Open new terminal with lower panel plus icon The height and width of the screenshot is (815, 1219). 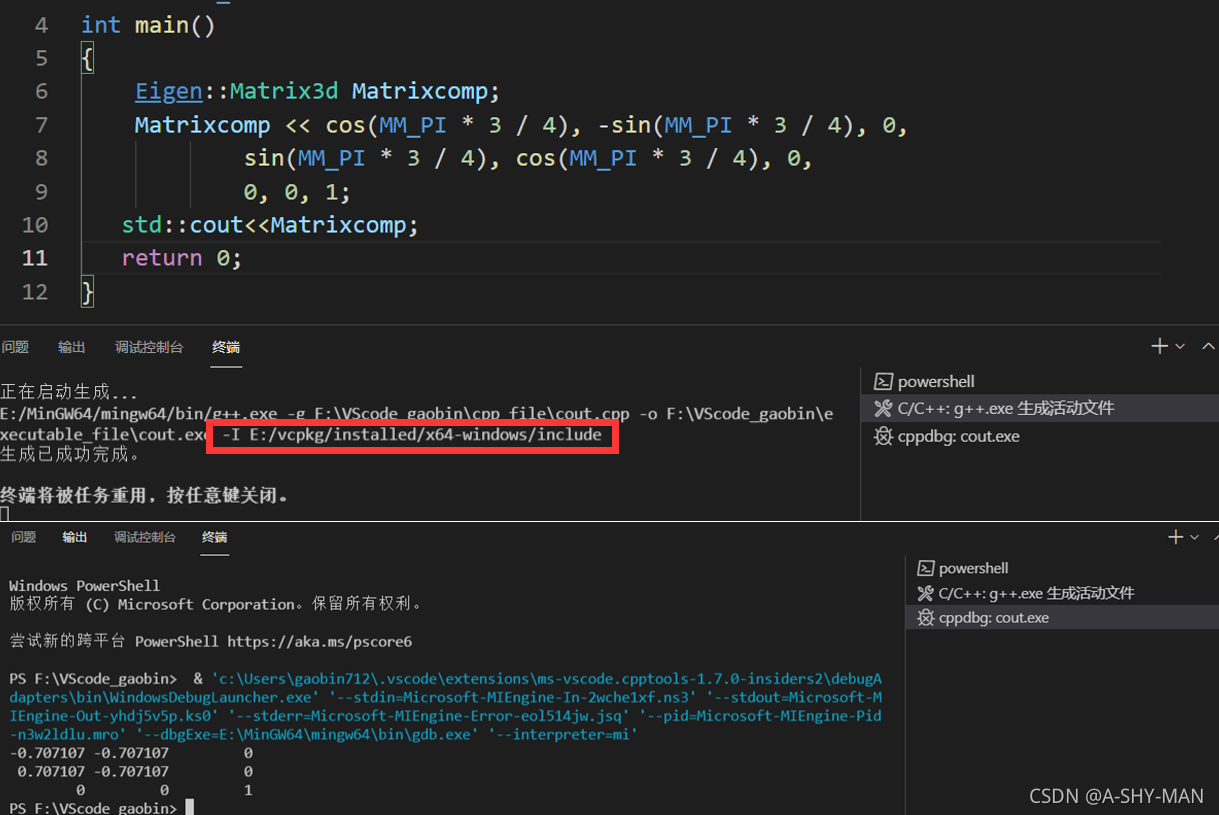(1176, 537)
